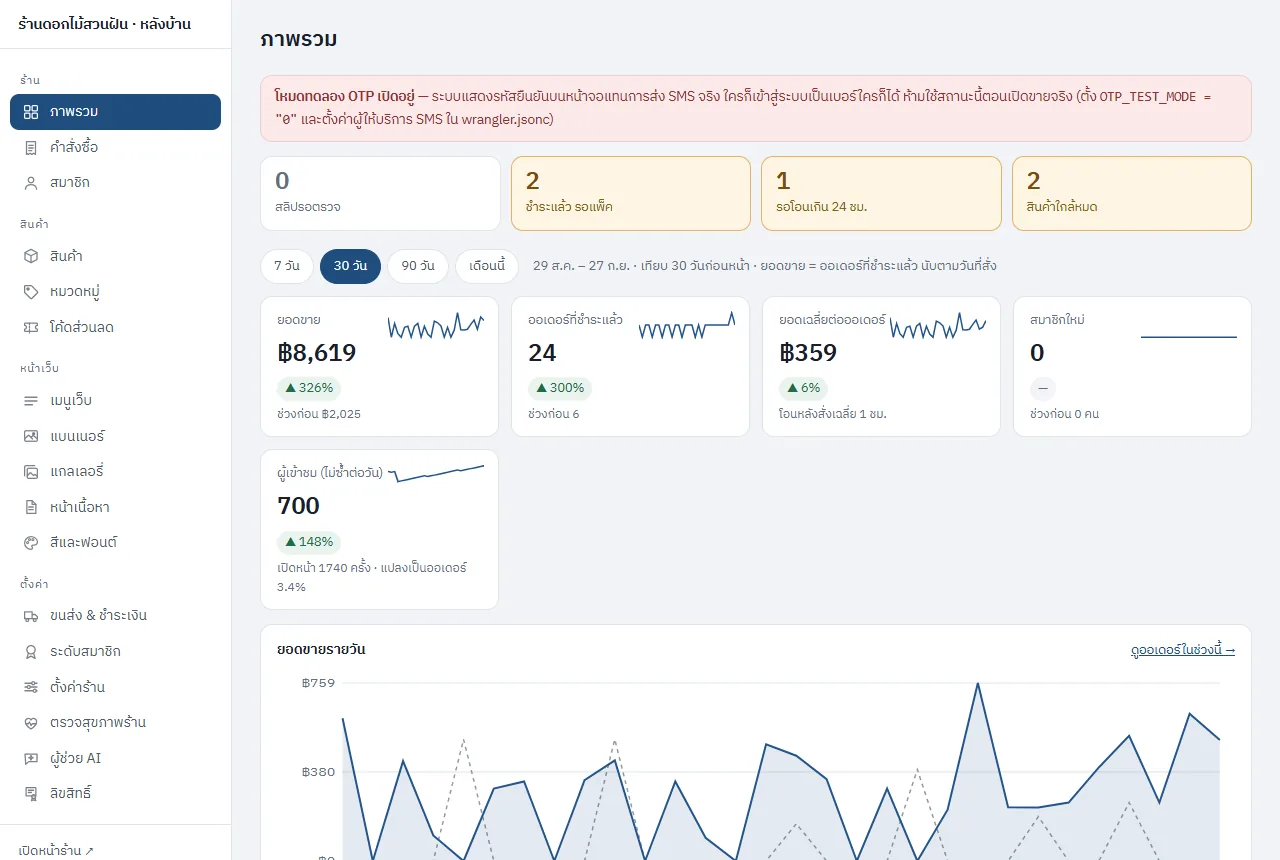Click the ▲ 326% growth badge
The width and height of the screenshot is (1280, 860).
[x=309, y=388]
